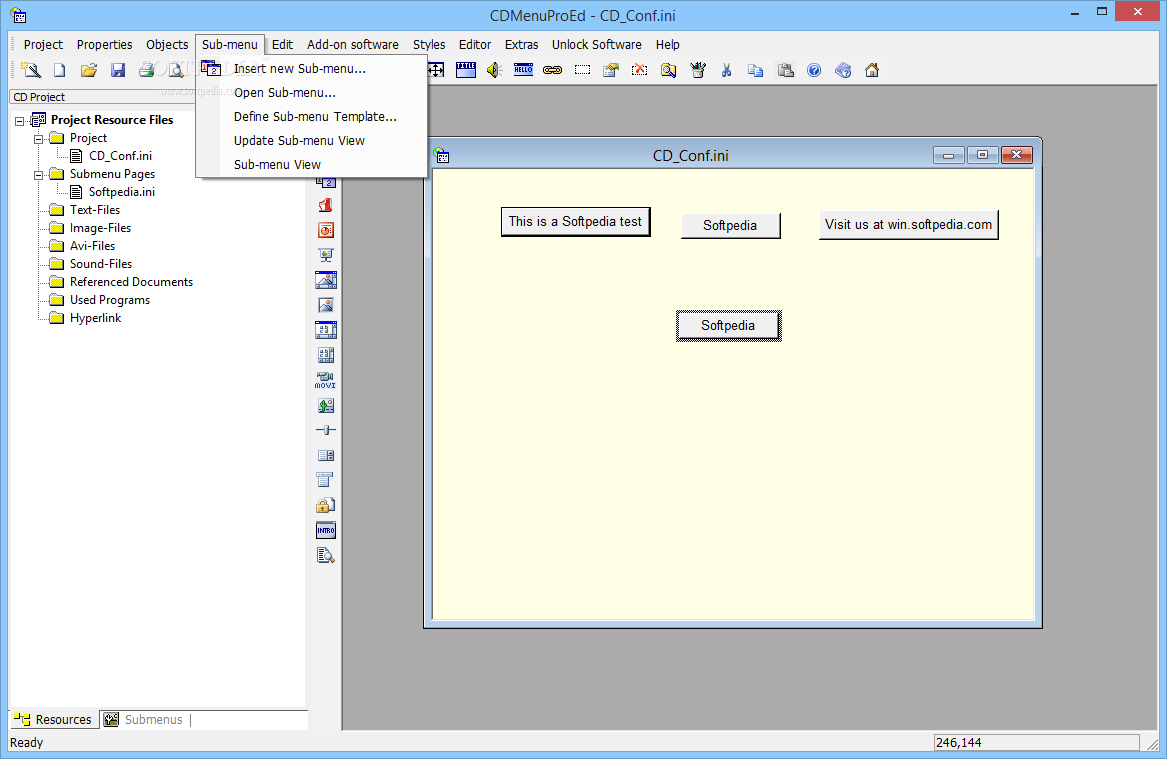The height and width of the screenshot is (759, 1167).
Task: Click the folder search magnifier toolbar icon
Action: click(x=668, y=70)
